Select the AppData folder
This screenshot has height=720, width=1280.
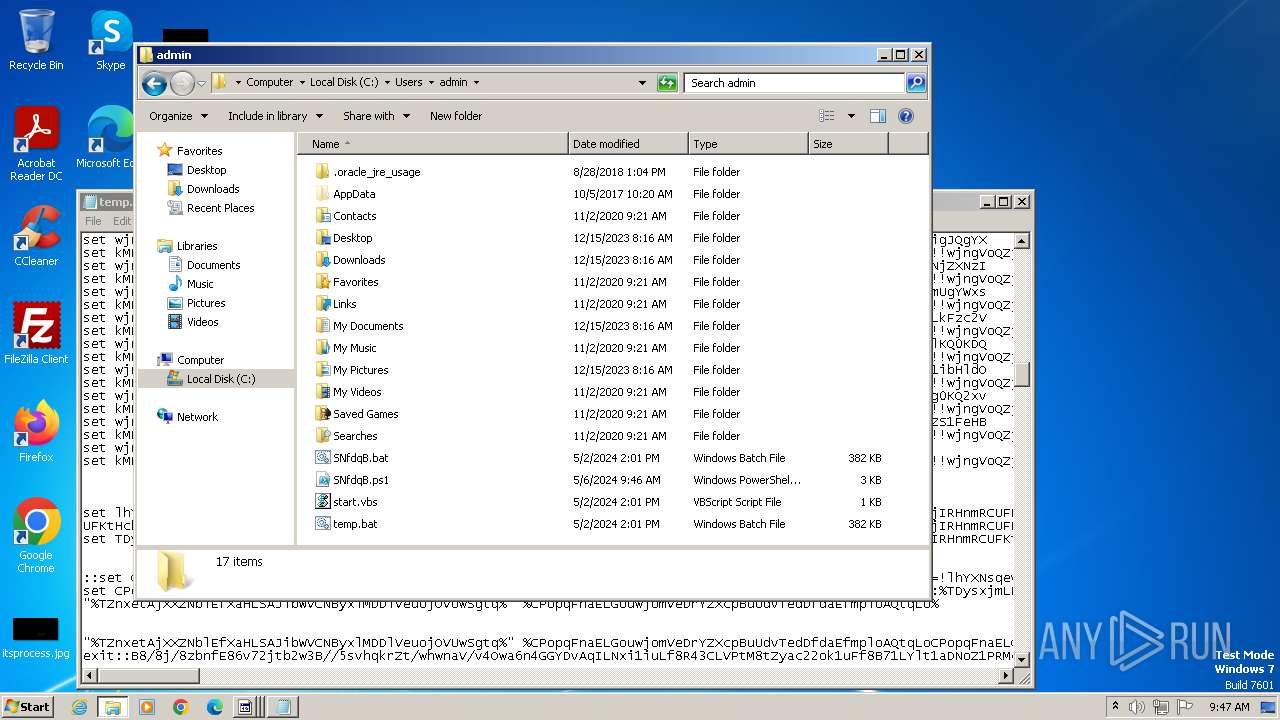pyautogui.click(x=354, y=194)
